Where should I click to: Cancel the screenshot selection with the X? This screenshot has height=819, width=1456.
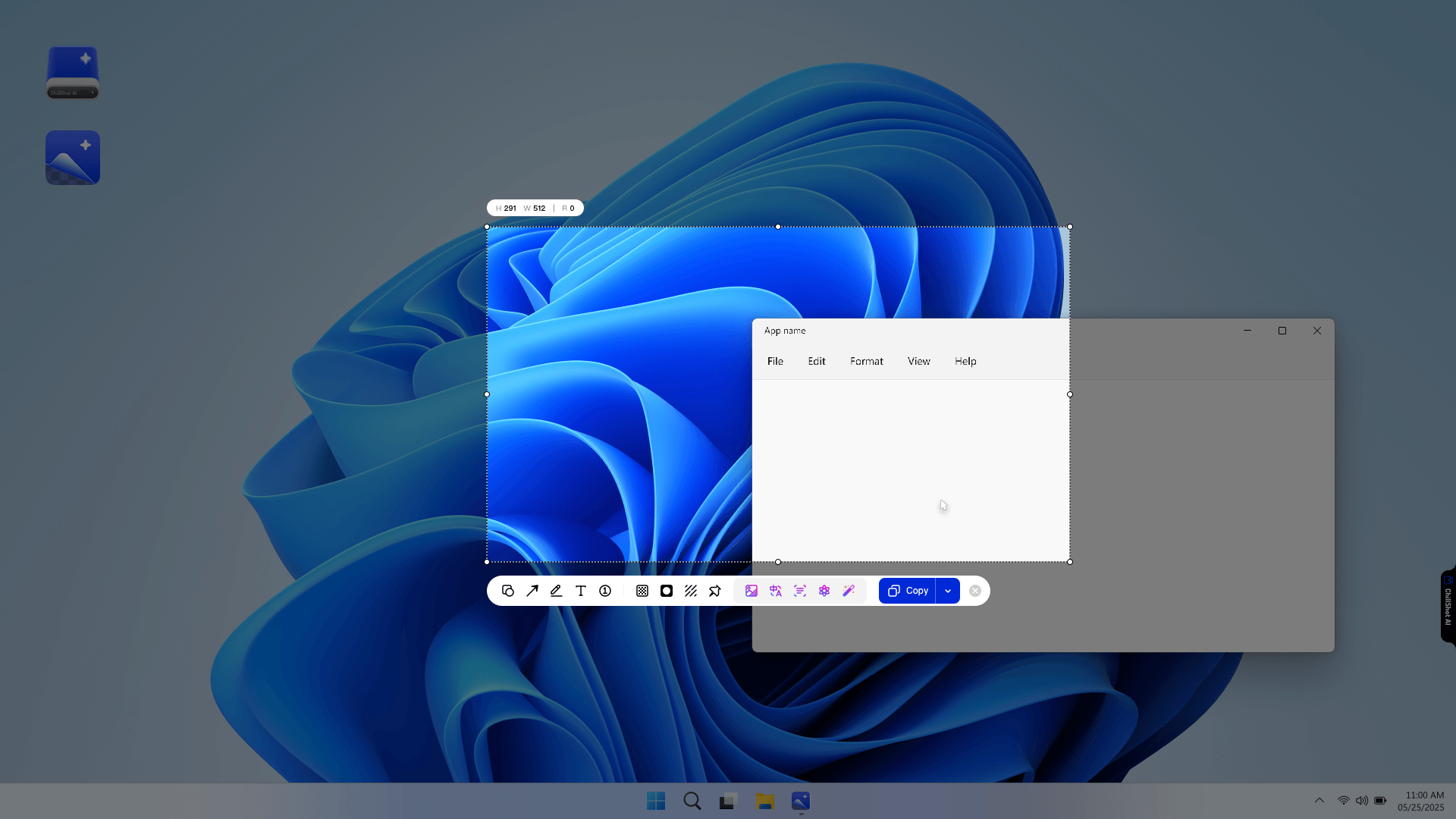pyautogui.click(x=975, y=591)
